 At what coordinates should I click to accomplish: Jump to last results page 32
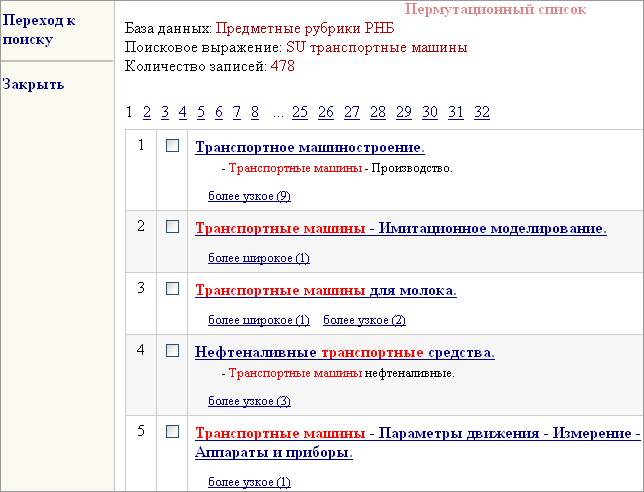(x=482, y=112)
